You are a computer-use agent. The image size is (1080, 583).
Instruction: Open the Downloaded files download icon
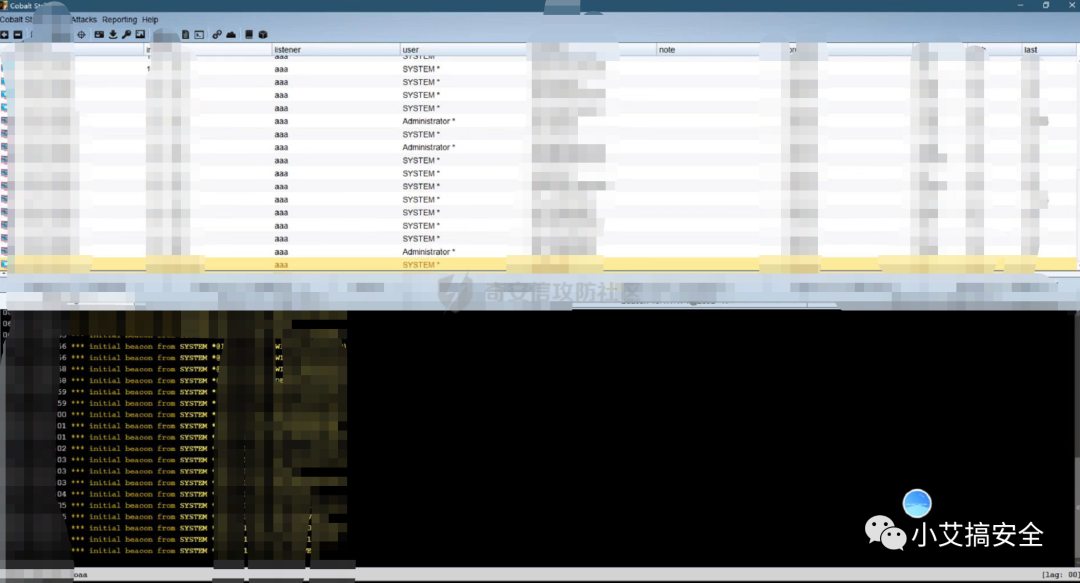(113, 34)
